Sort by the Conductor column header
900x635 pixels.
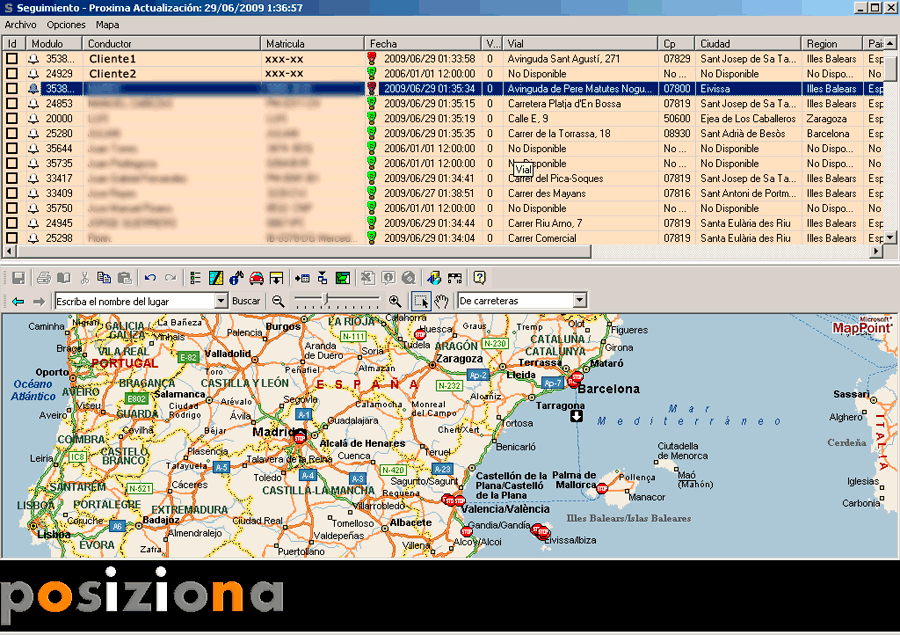point(172,44)
